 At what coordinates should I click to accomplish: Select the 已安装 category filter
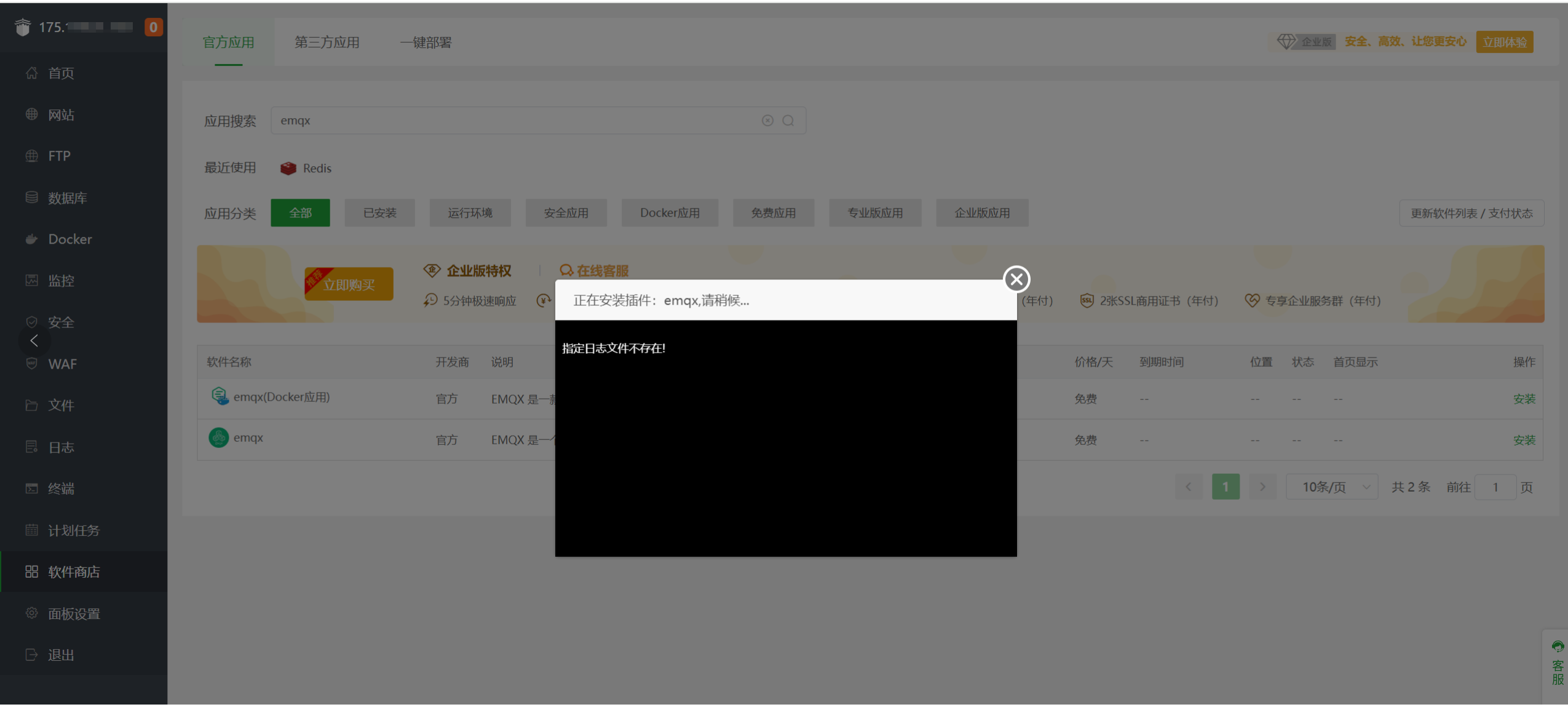(x=379, y=213)
